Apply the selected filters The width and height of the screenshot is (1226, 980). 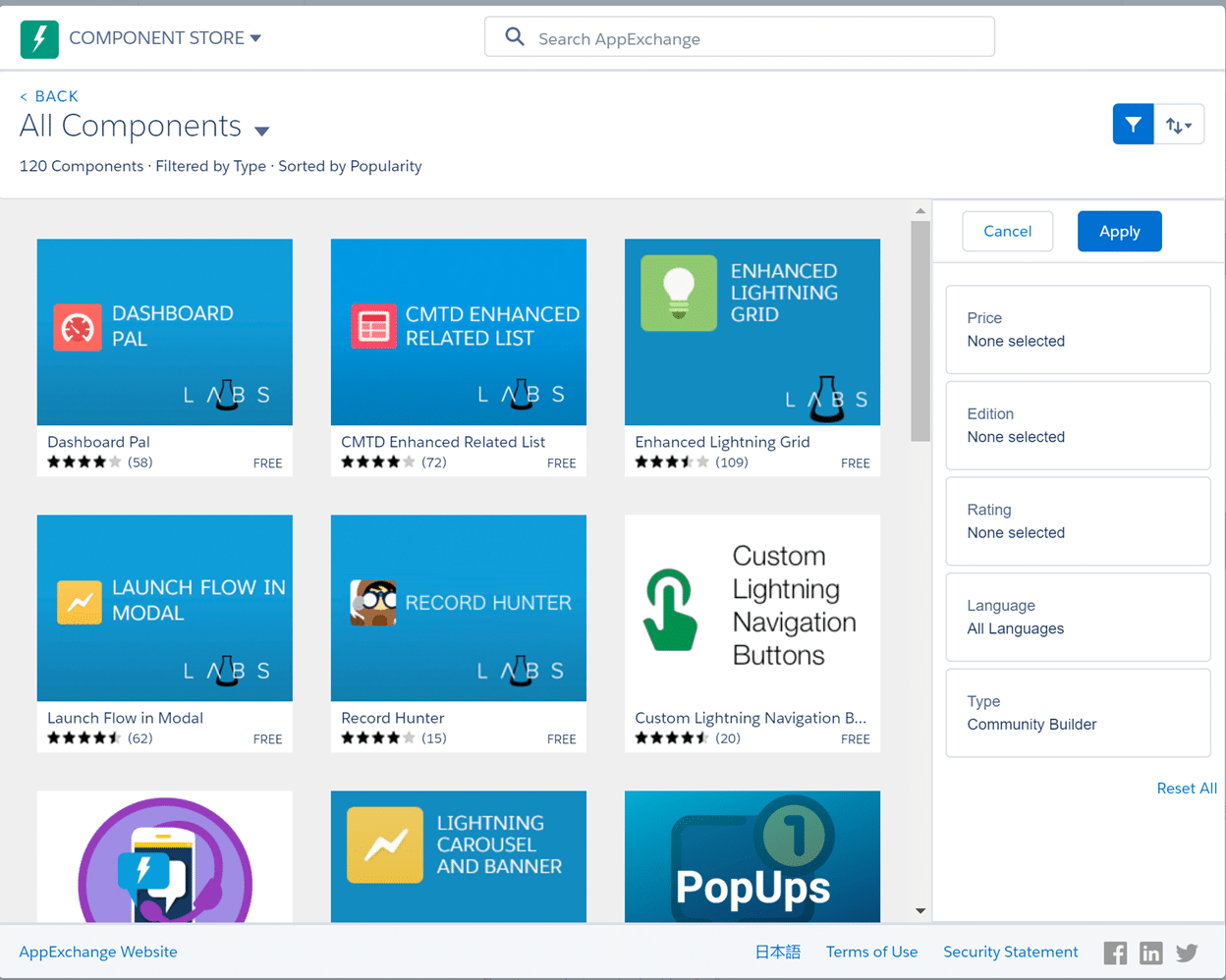[x=1119, y=231]
